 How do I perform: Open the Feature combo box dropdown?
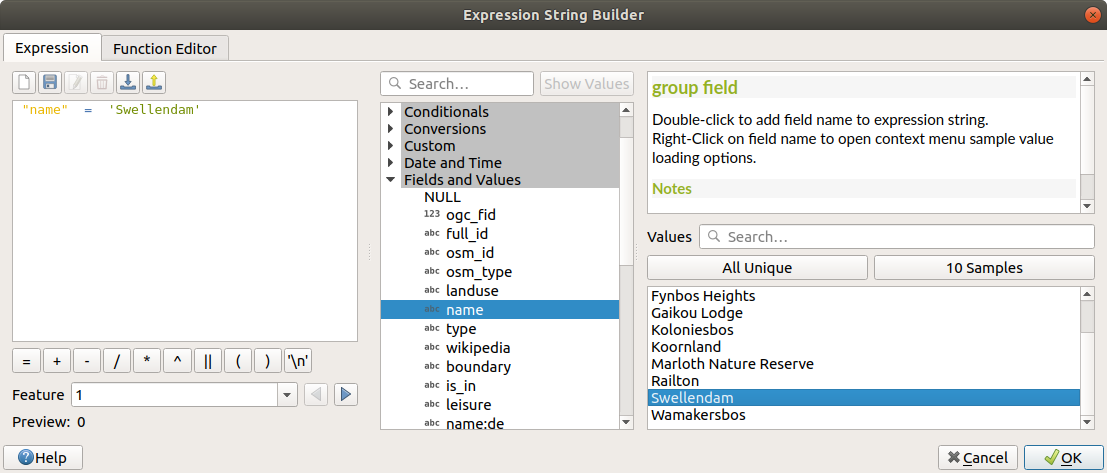tap(288, 395)
